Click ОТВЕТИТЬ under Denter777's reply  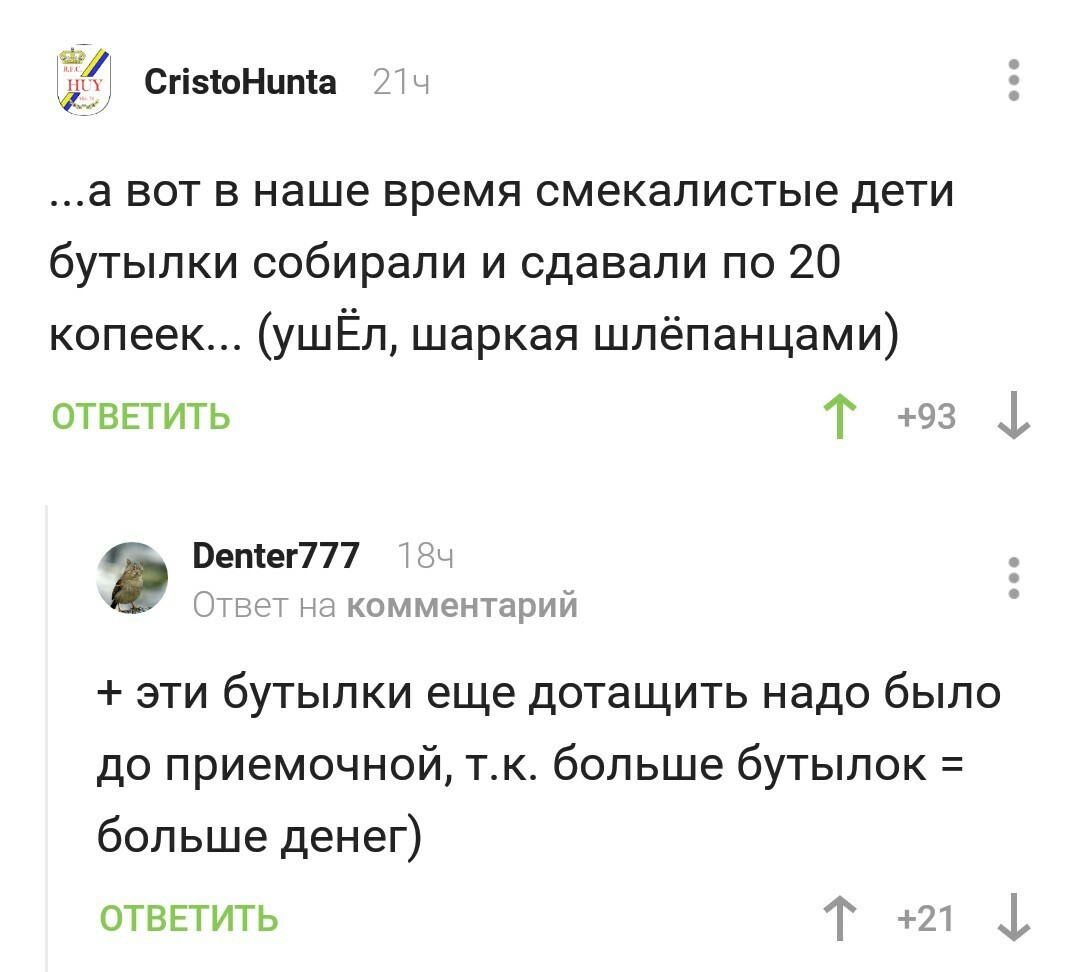pos(188,918)
